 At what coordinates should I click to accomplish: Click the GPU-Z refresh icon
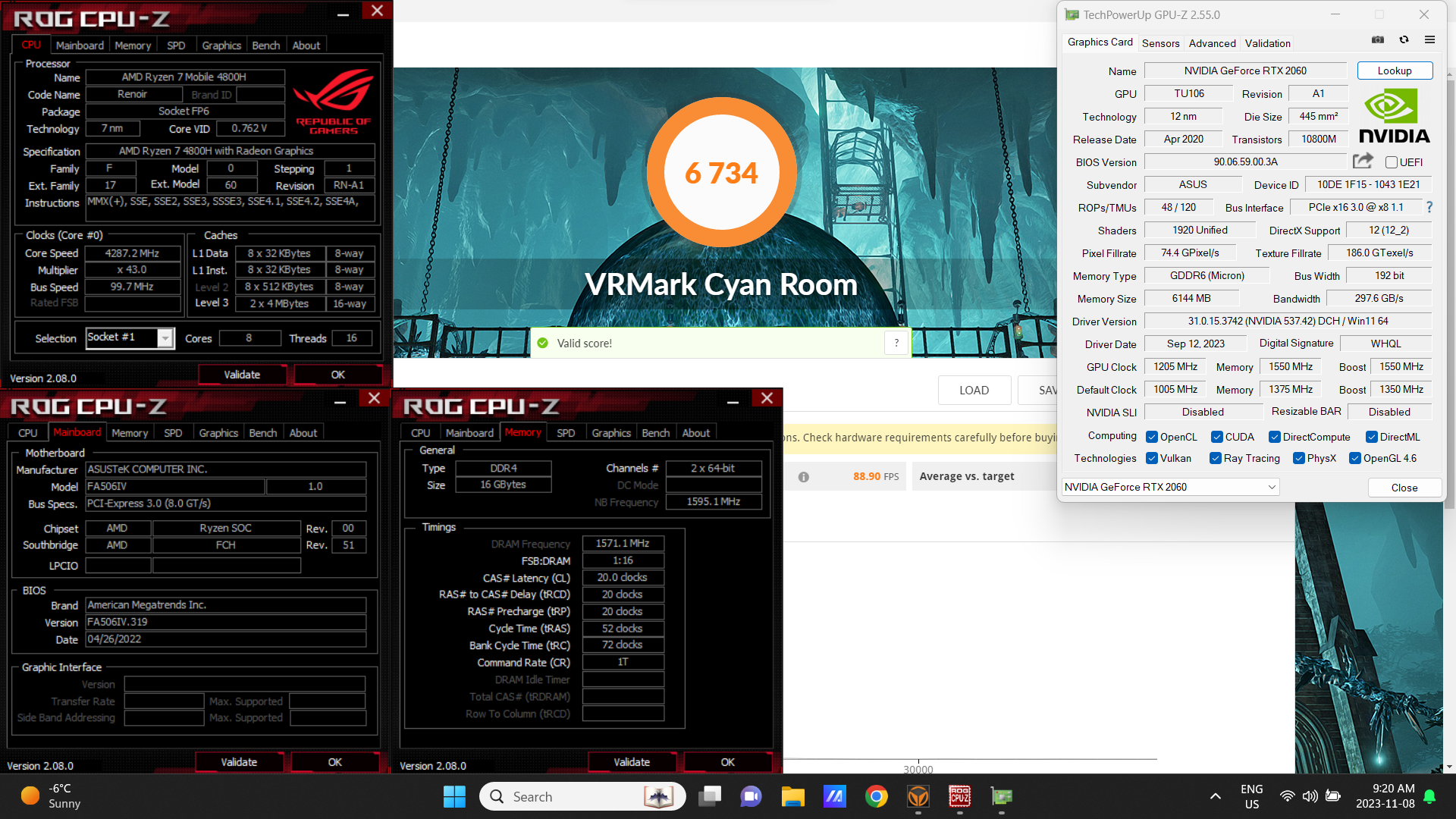(1404, 40)
